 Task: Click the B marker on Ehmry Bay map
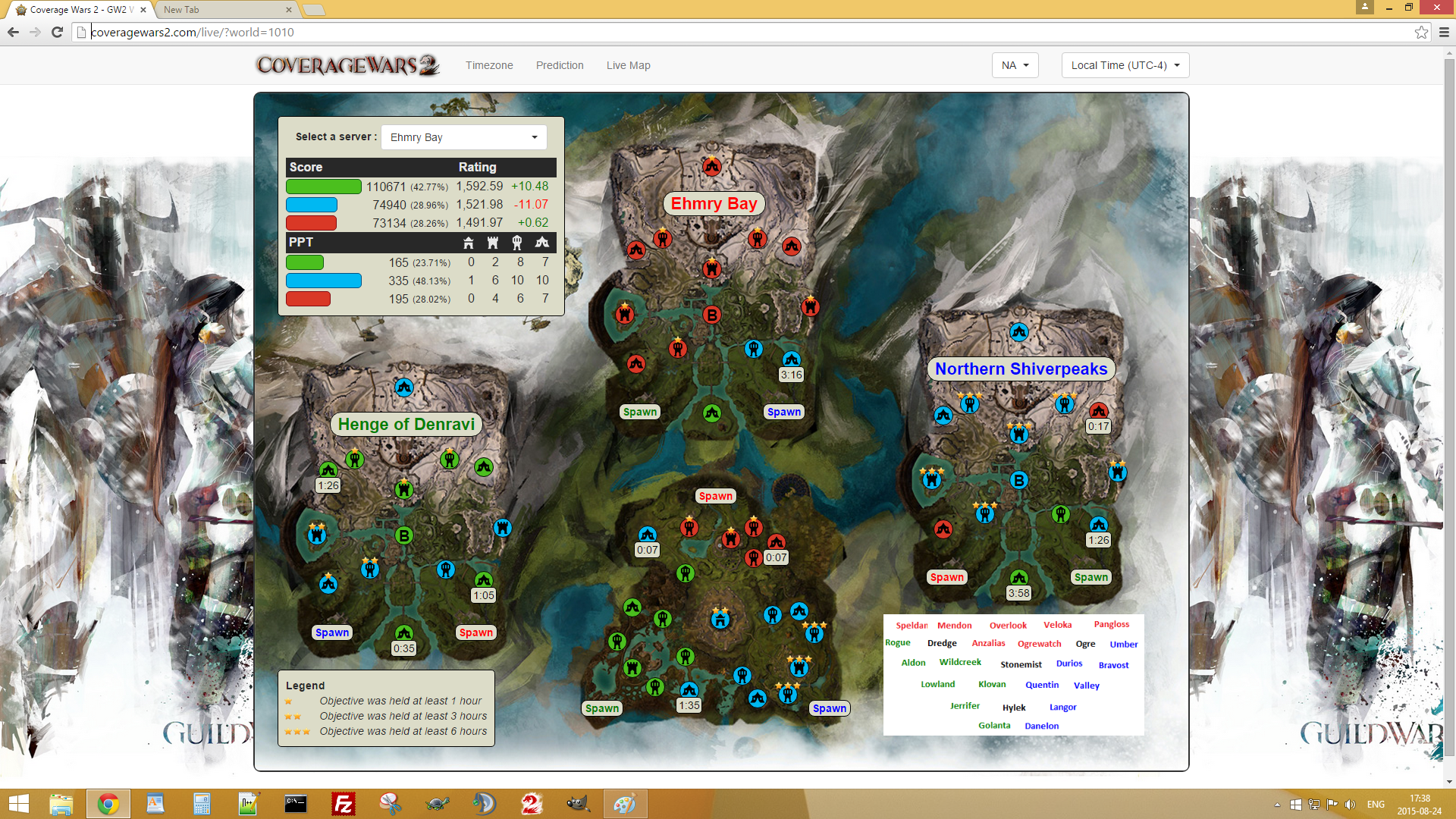[711, 315]
